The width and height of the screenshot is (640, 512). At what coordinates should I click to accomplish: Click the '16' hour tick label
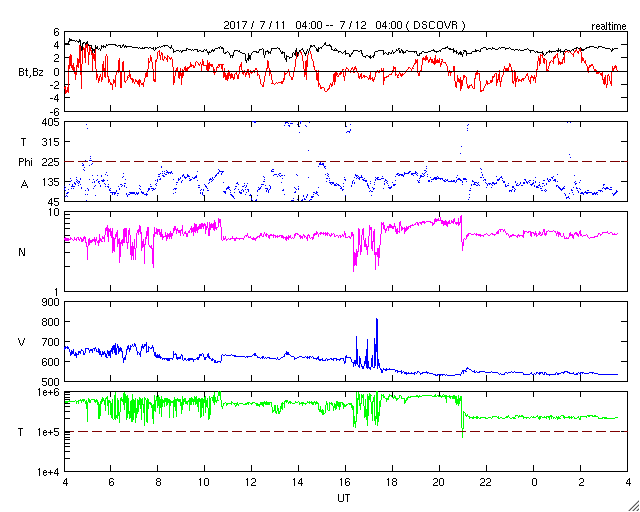coord(345,482)
